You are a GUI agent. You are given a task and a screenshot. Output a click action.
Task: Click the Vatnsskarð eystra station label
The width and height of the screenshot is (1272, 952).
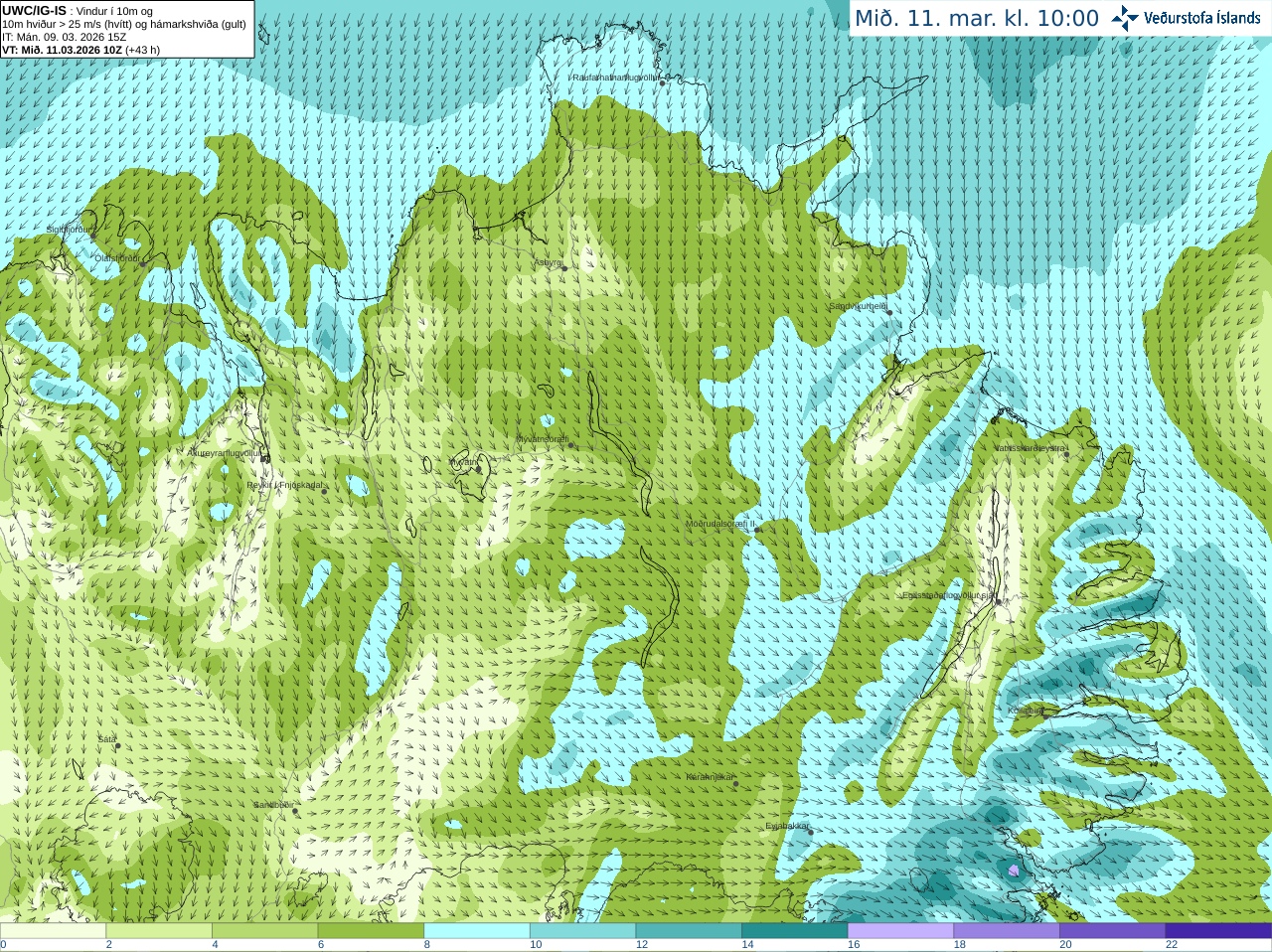[1030, 448]
